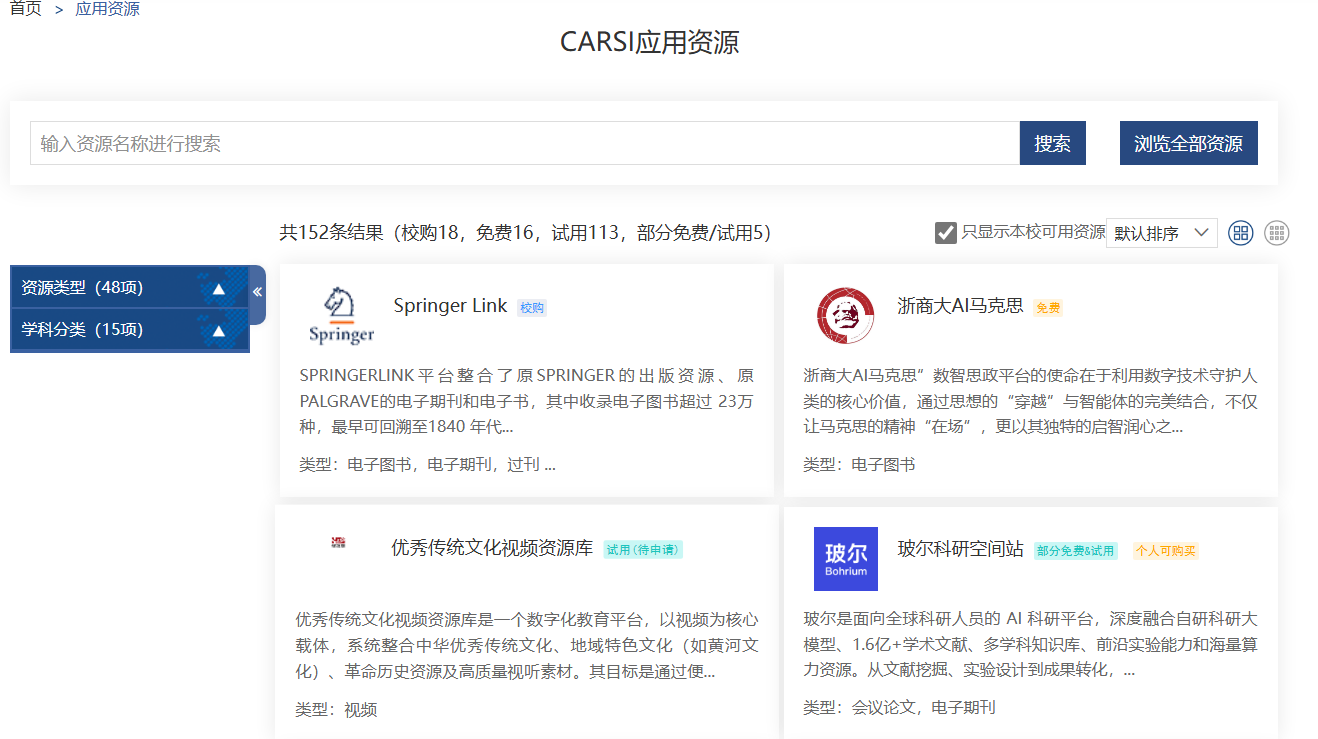Expand the 资源类型 (48项) filter
This screenshot has height=739, width=1318.
point(130,288)
